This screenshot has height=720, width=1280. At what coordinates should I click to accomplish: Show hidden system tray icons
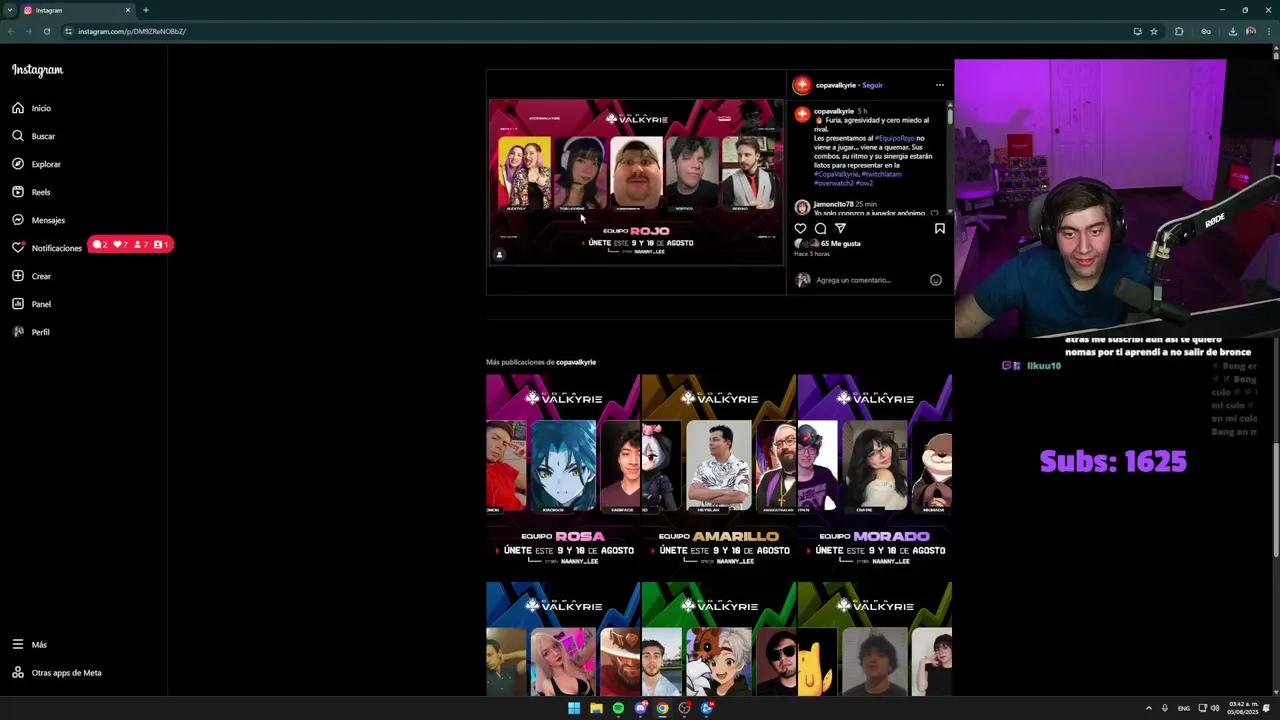1148,708
